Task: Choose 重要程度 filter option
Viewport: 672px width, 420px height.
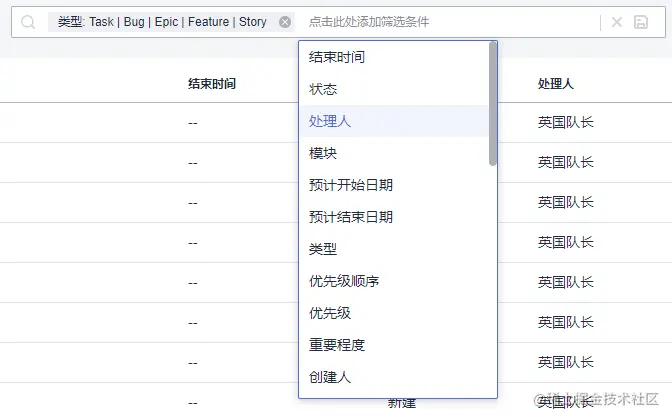Action: click(394, 345)
